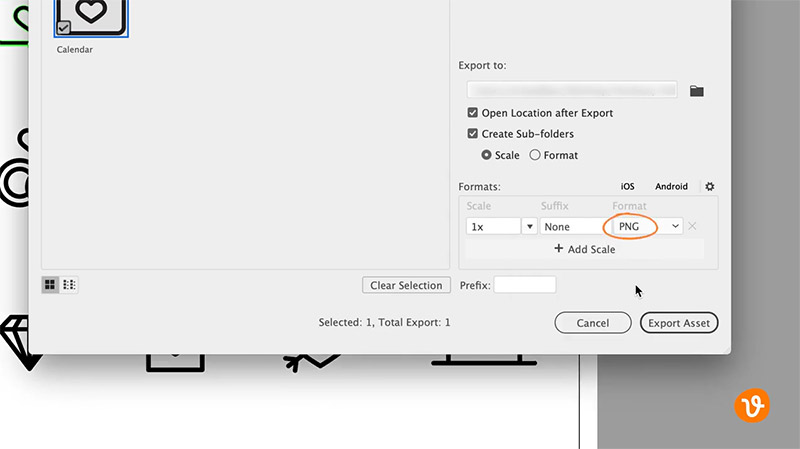The height and width of the screenshot is (449, 800).
Task: Apply the Android format preset
Action: 671,186
